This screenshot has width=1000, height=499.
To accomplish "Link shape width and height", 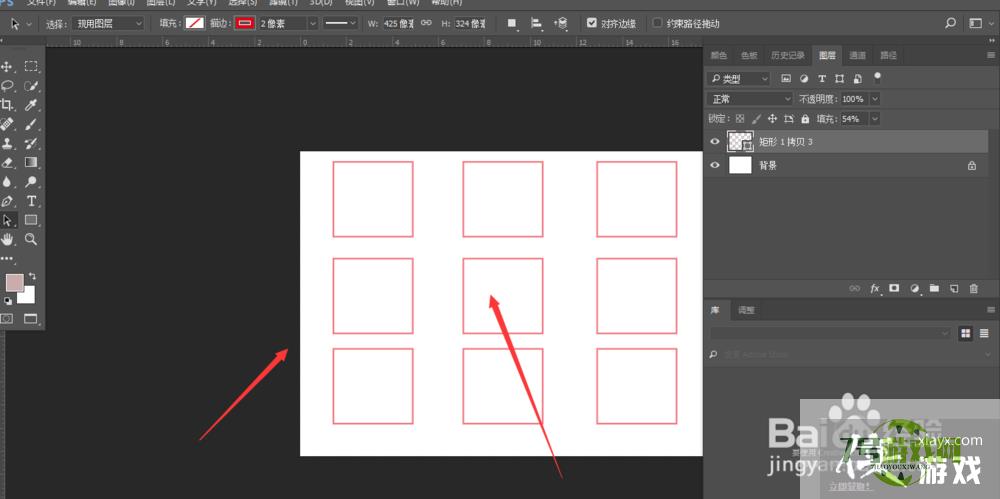I will coord(426,23).
